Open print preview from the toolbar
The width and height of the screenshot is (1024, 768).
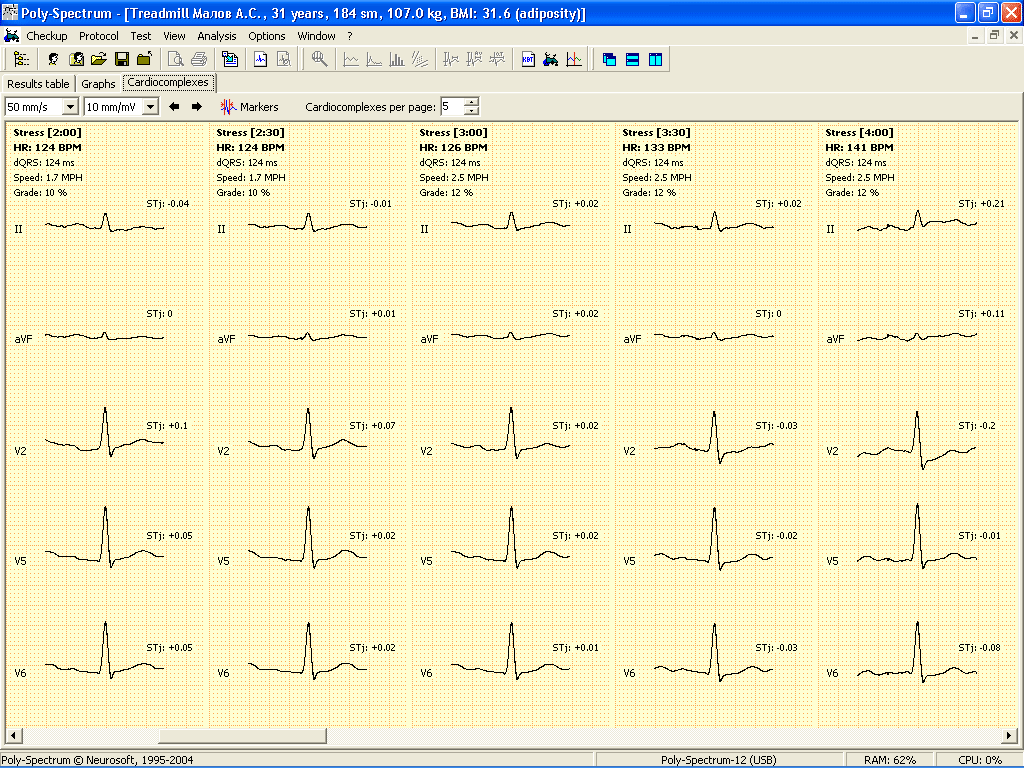click(176, 59)
